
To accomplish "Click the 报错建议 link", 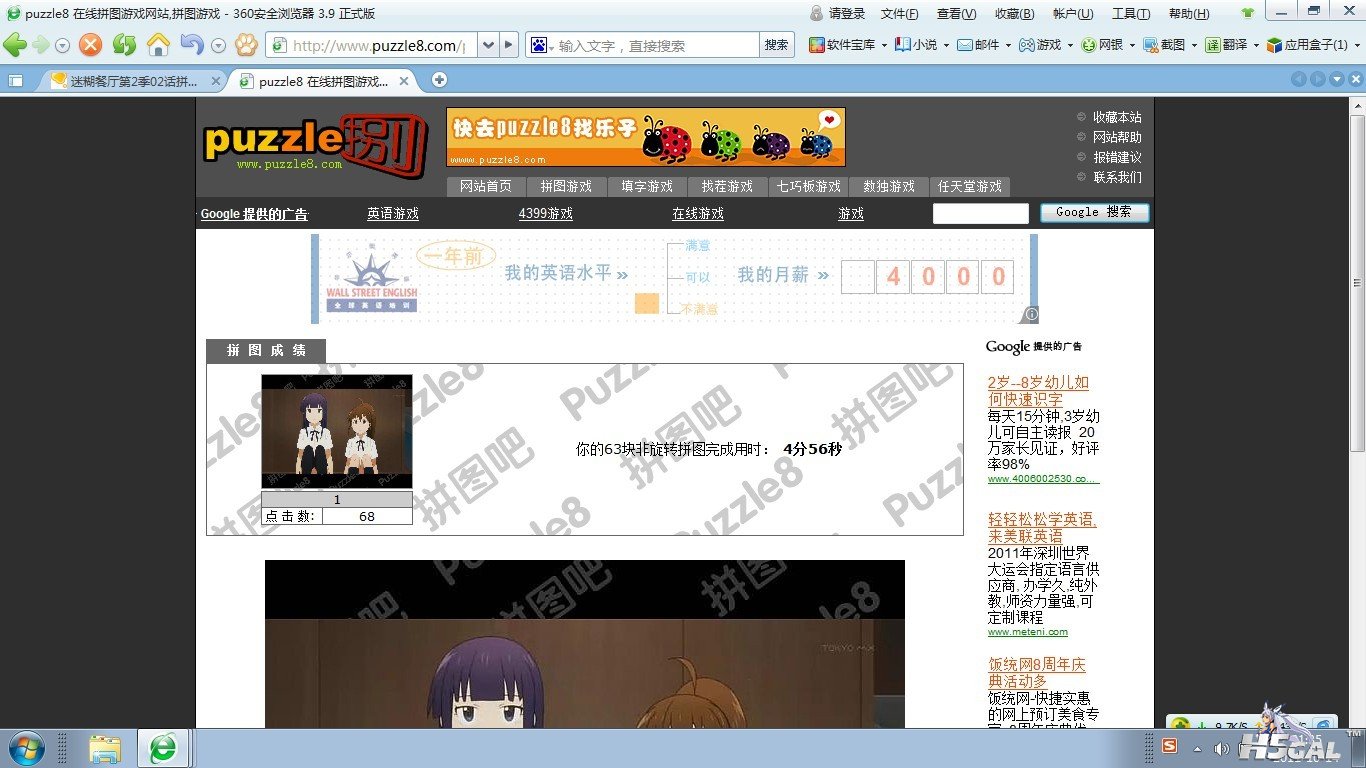I will (1117, 158).
